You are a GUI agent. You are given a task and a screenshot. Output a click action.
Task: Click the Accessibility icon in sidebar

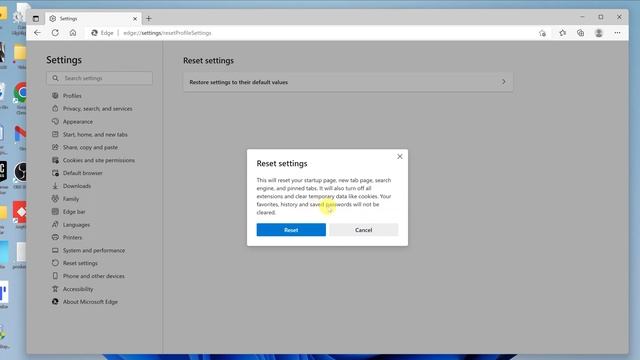pyautogui.click(x=55, y=289)
